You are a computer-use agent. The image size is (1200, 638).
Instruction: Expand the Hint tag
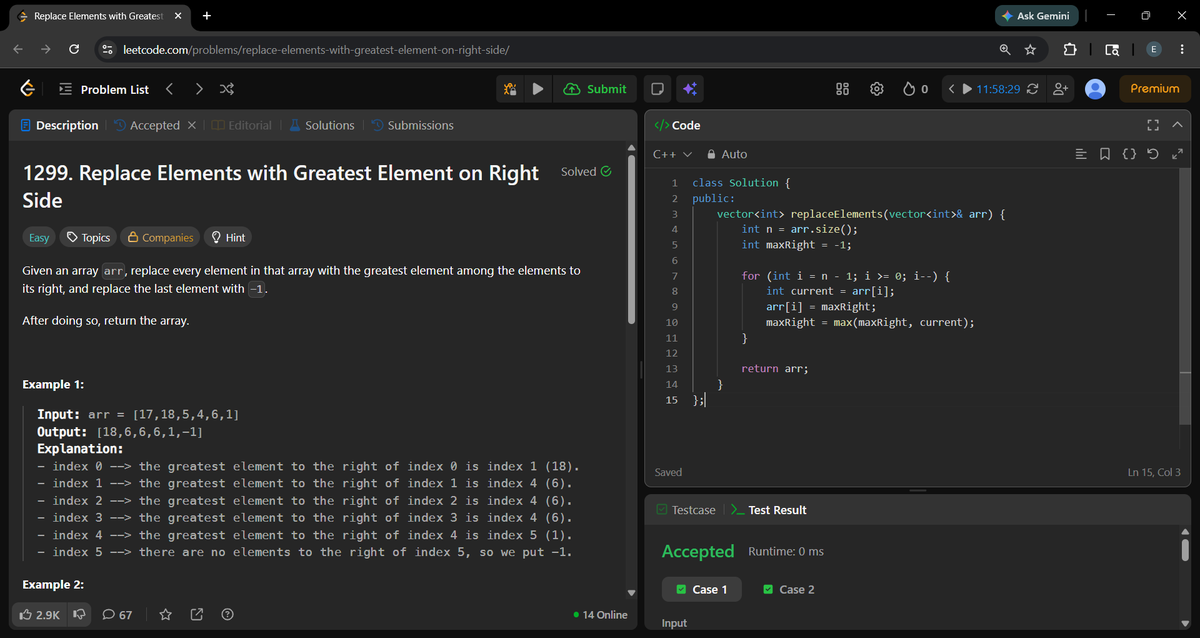click(x=227, y=237)
